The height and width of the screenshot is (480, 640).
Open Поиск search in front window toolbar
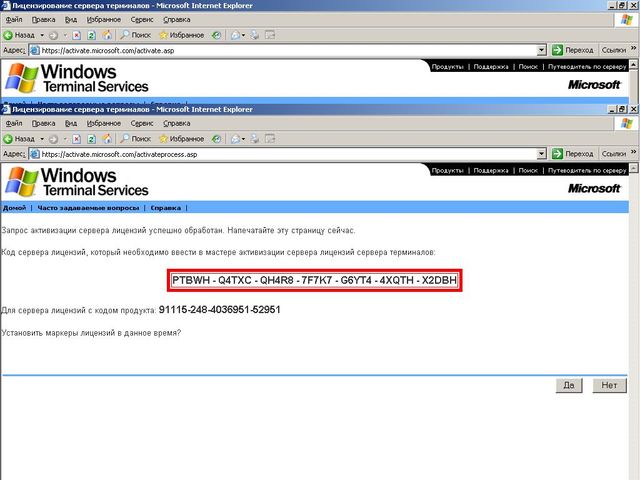tap(136, 139)
